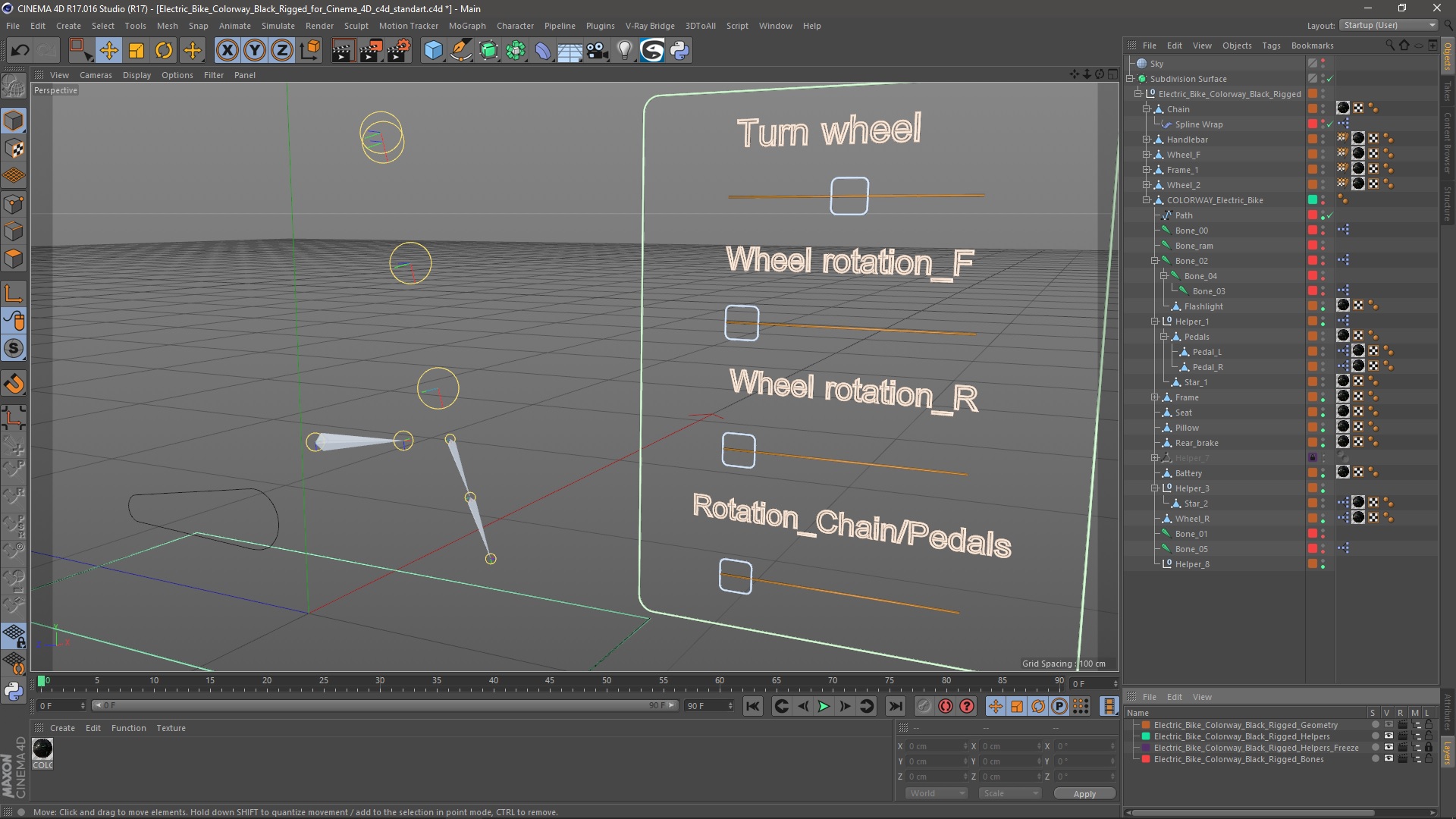Click the keyframe help question-mark button
1456x819 pixels.
[967, 706]
